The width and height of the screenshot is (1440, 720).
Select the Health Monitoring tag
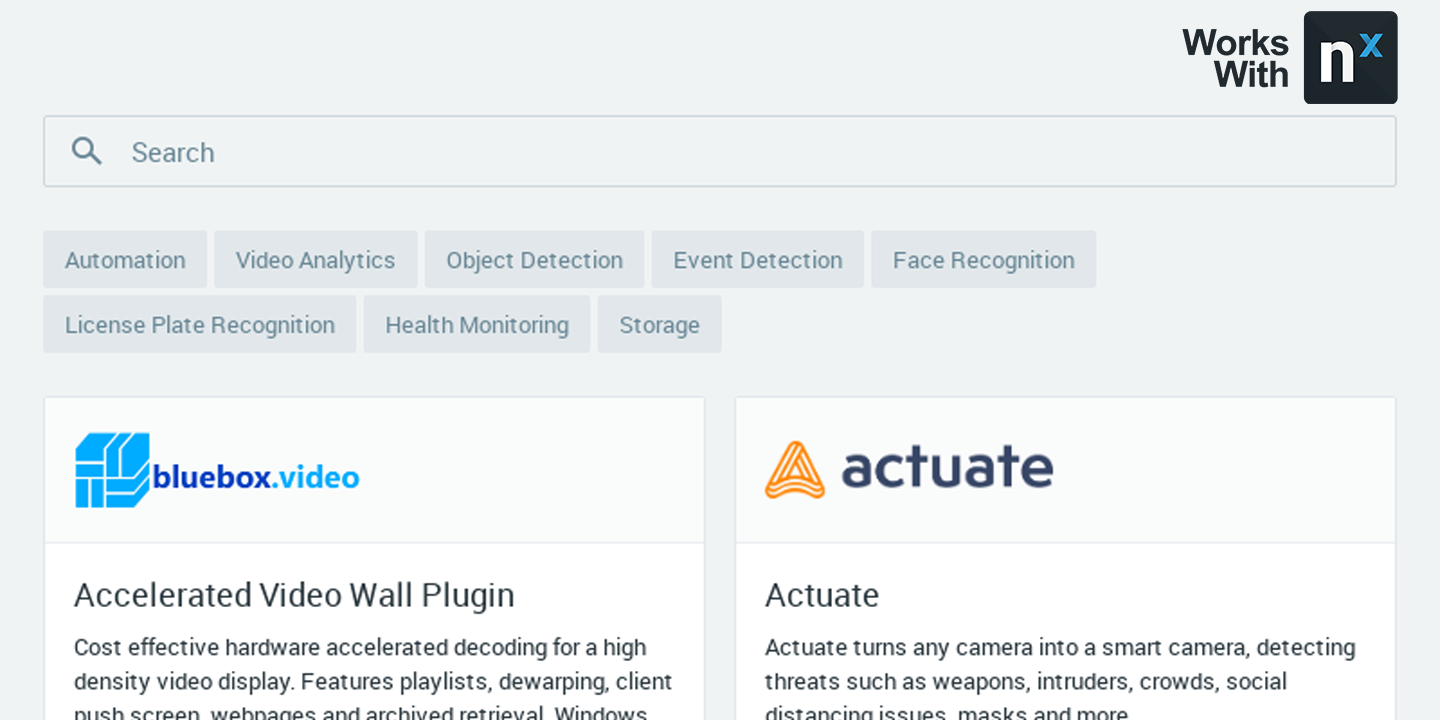click(476, 325)
